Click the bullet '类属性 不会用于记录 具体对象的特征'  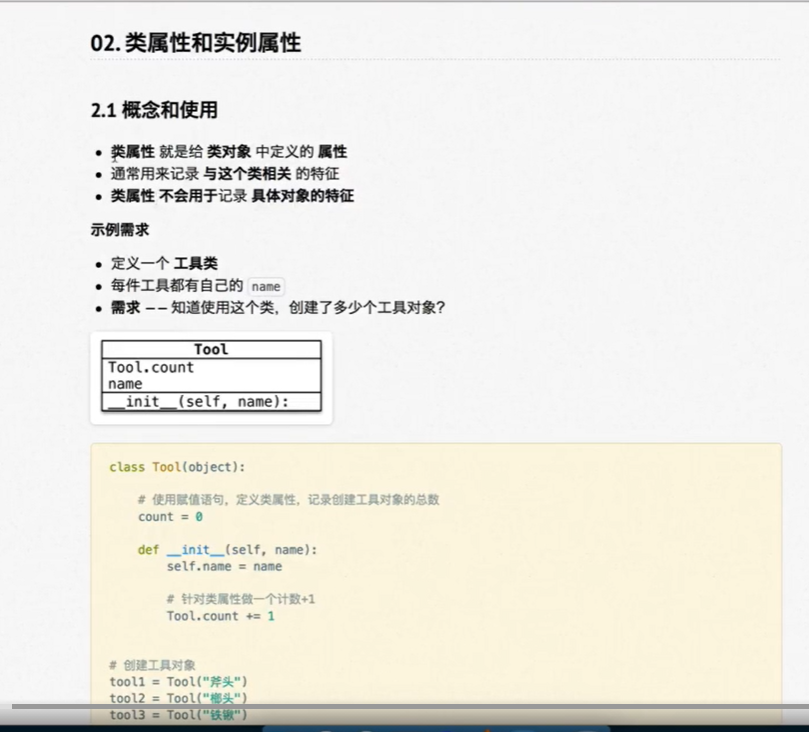[x=232, y=196]
